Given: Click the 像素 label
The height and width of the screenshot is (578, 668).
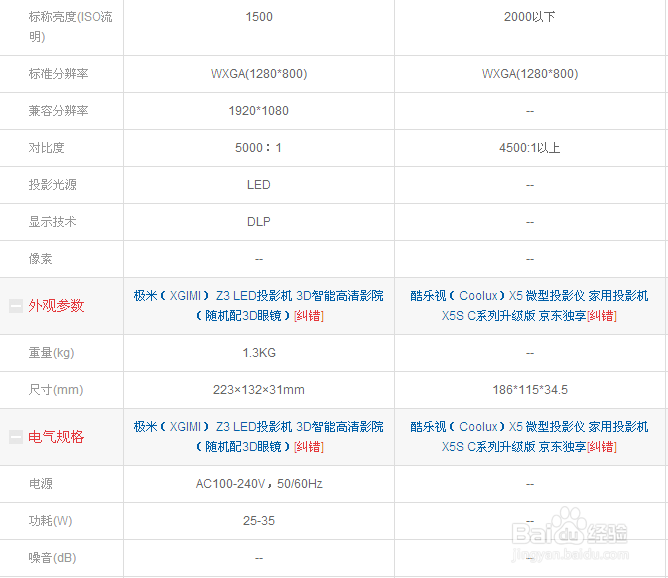Looking at the screenshot, I should pos(40,259).
